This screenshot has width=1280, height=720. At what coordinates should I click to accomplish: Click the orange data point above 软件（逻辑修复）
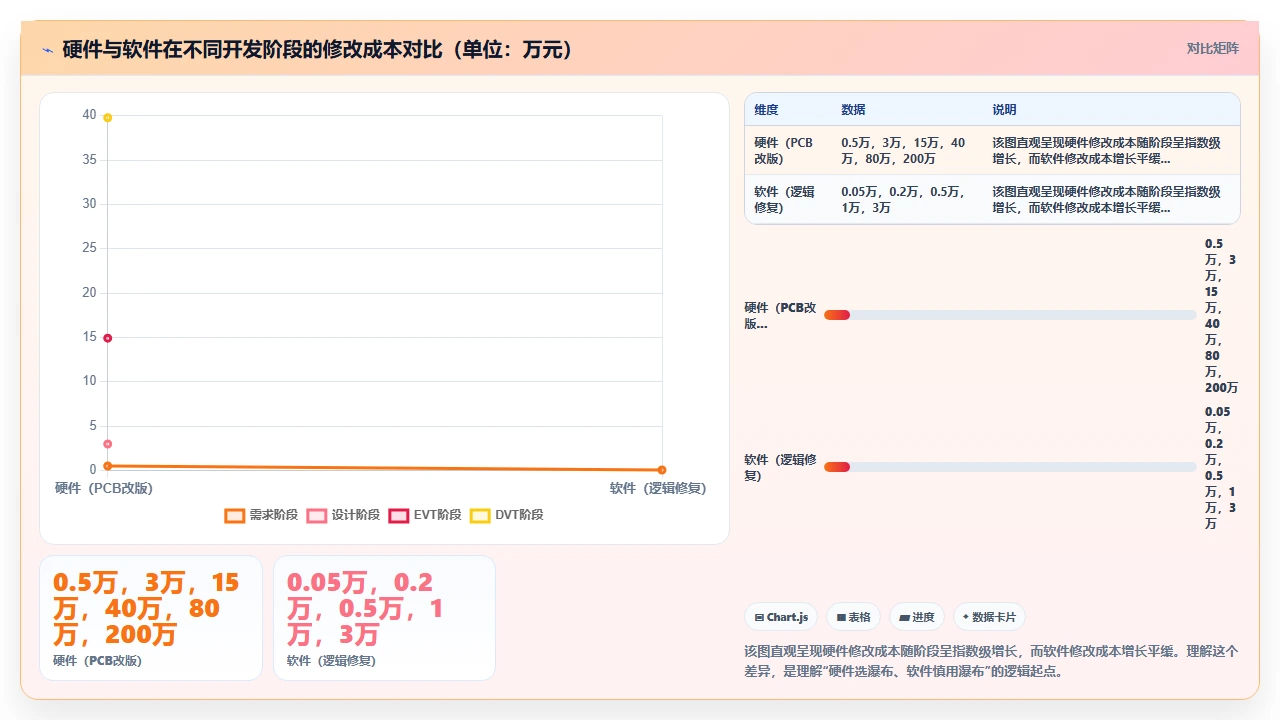coord(662,470)
